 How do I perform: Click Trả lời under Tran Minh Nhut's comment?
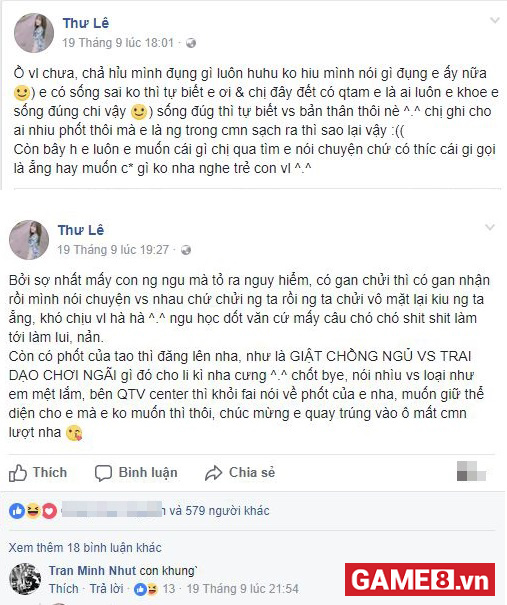click(106, 588)
